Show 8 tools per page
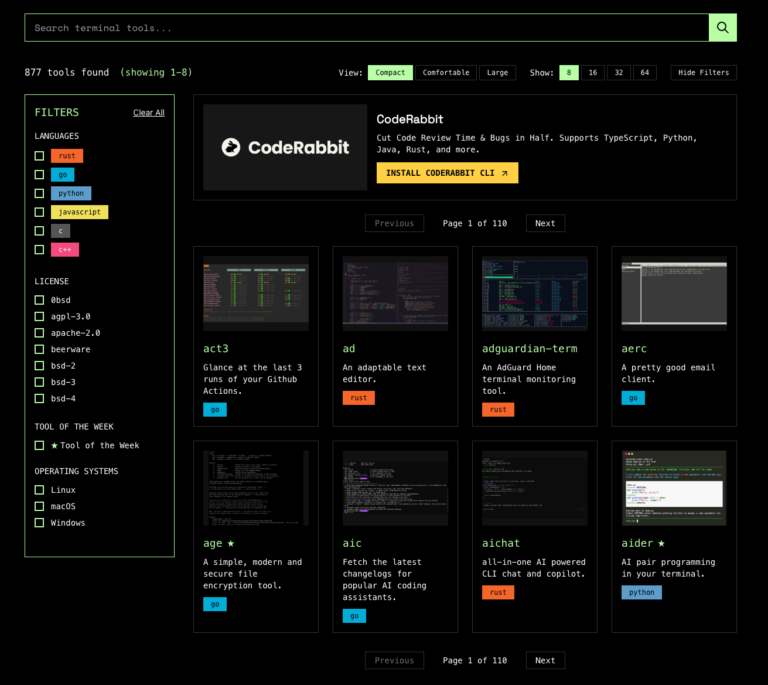The height and width of the screenshot is (685, 768). coord(569,72)
